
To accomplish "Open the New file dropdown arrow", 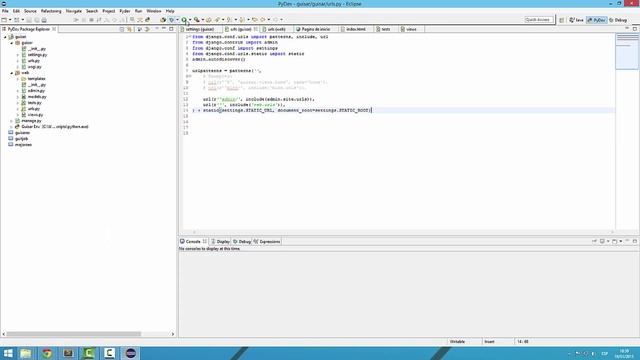I will coord(10,20).
